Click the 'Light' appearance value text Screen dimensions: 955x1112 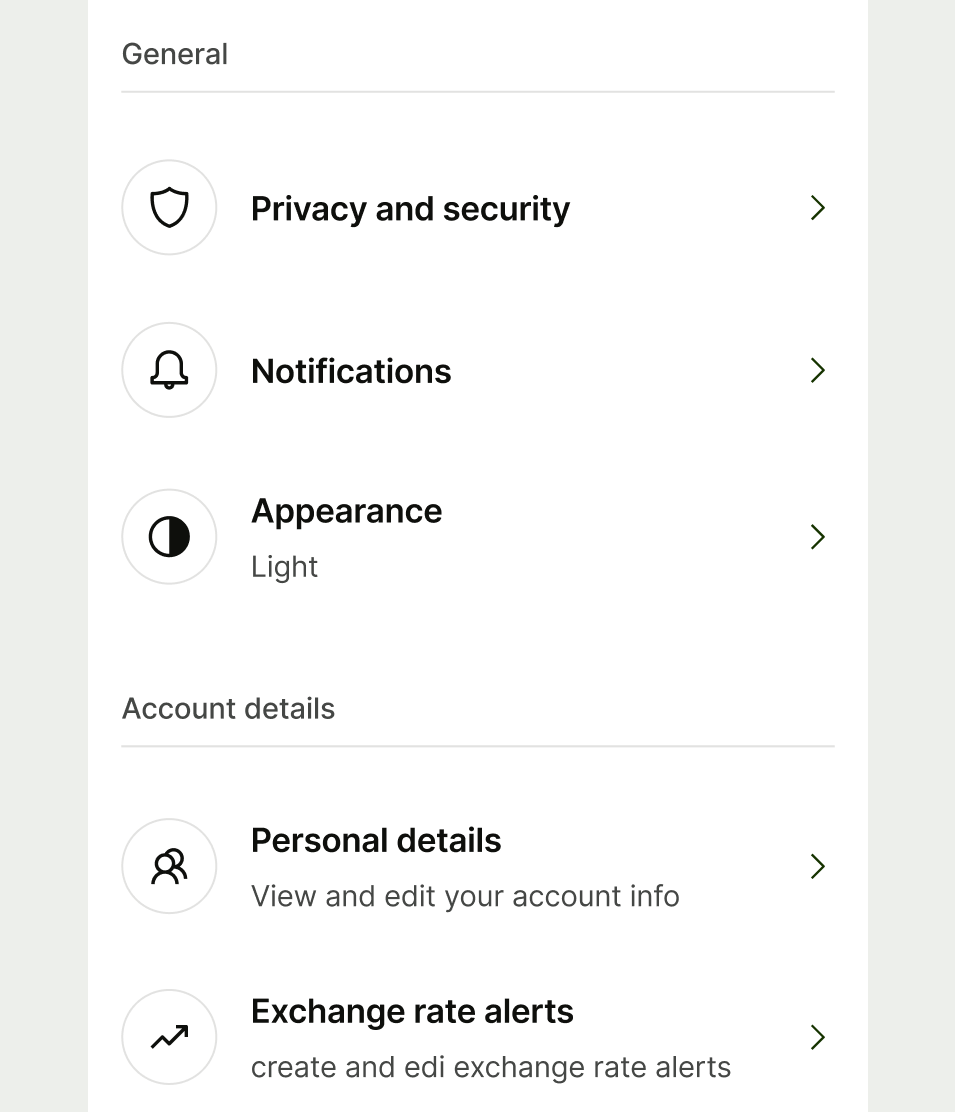284,567
